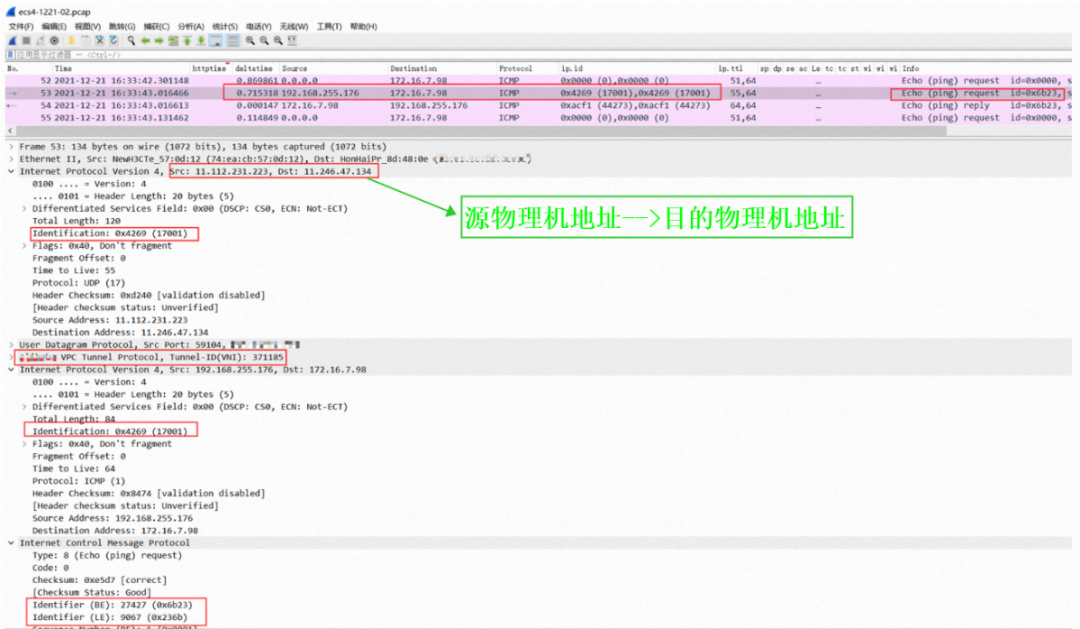Select the Total Length: 120 line
Image resolution: width=1080 pixels, height=629 pixels.
pyautogui.click(x=76, y=221)
